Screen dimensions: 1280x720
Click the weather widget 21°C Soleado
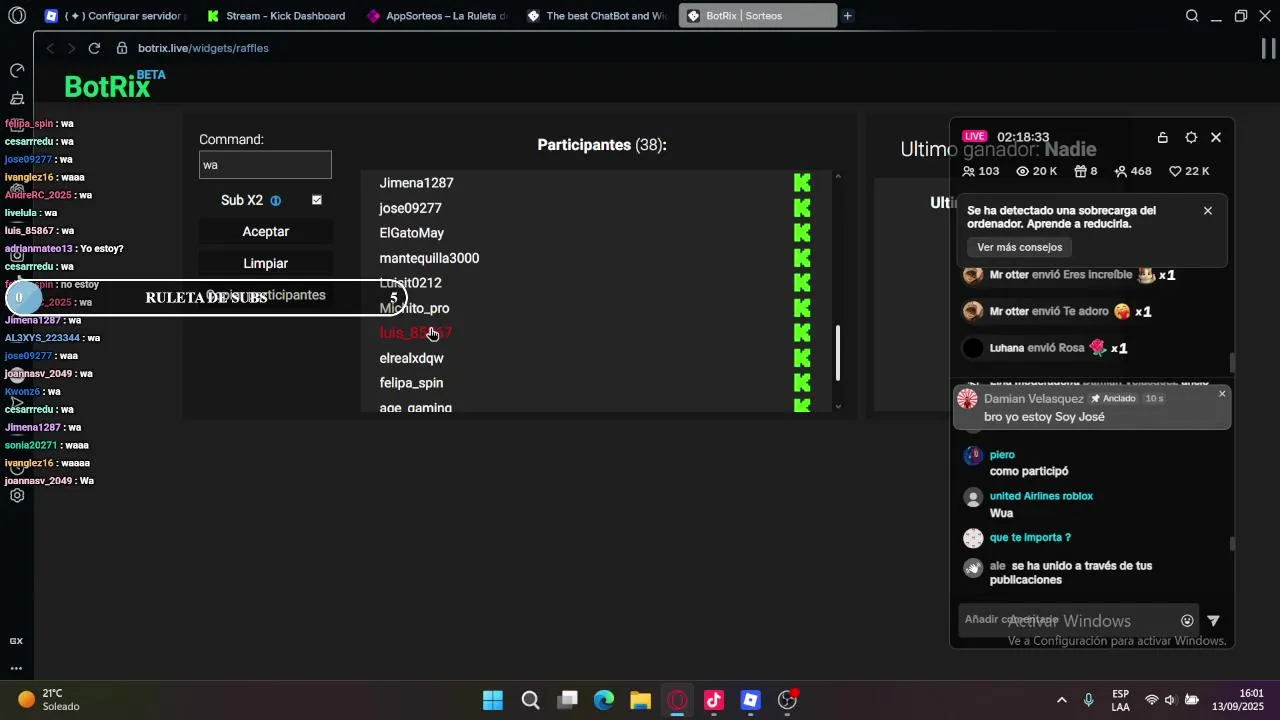tap(49, 700)
